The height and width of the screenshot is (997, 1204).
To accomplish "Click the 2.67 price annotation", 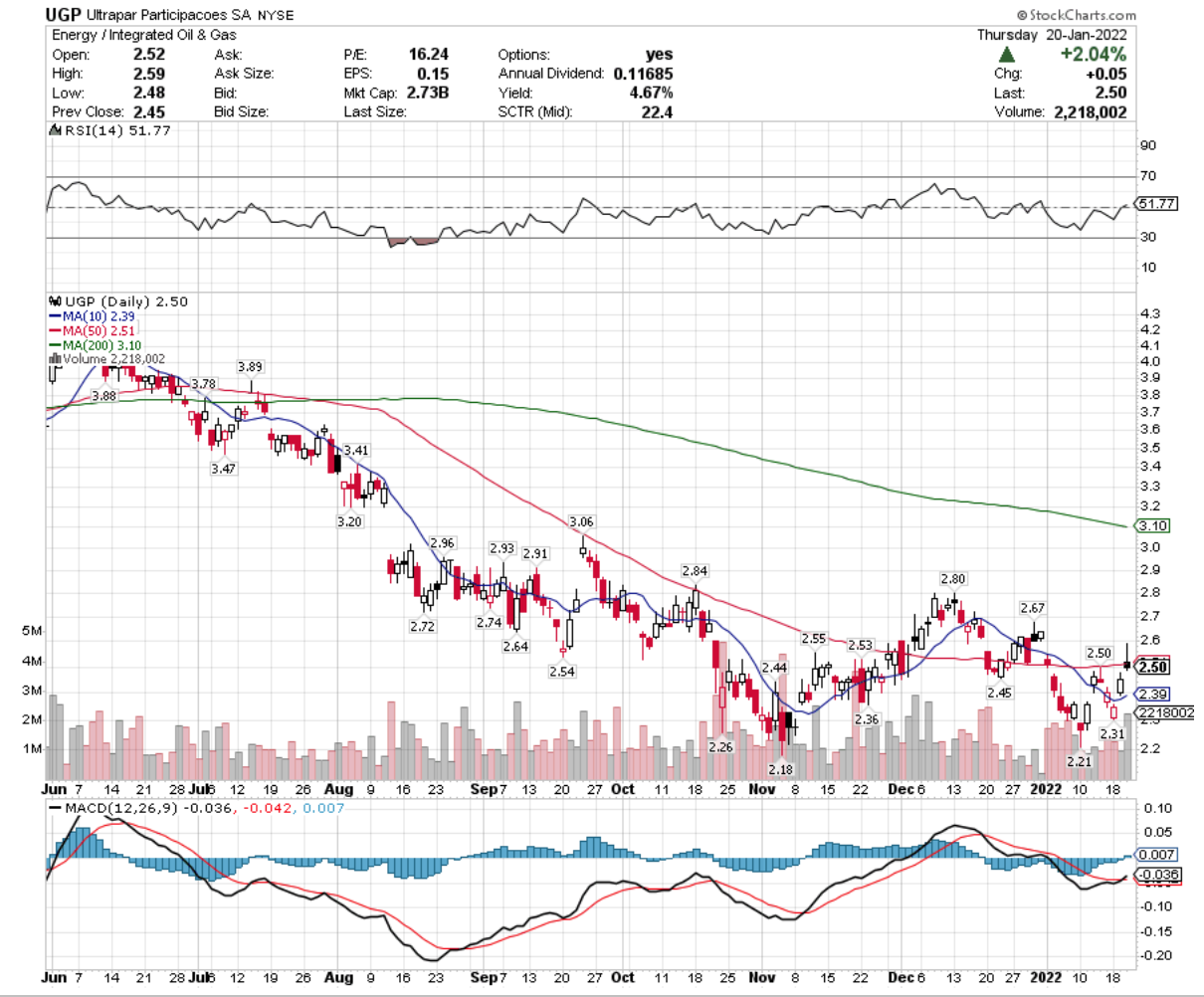I will [x=1032, y=608].
